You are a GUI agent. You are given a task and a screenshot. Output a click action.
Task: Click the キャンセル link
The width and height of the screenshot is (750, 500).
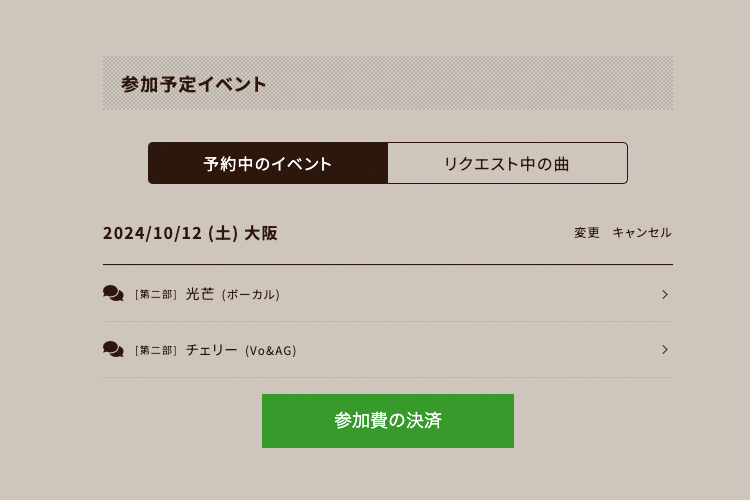point(642,233)
